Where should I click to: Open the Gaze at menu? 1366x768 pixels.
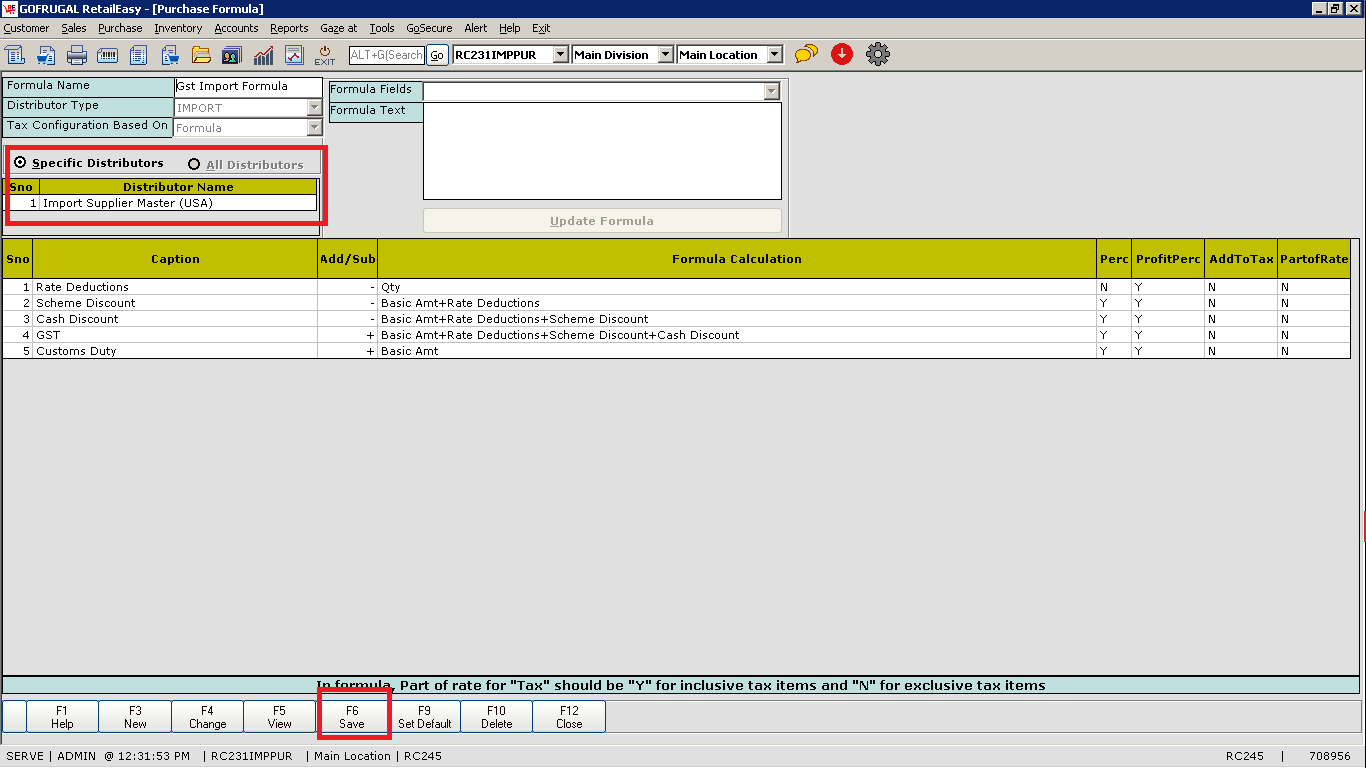(x=339, y=28)
